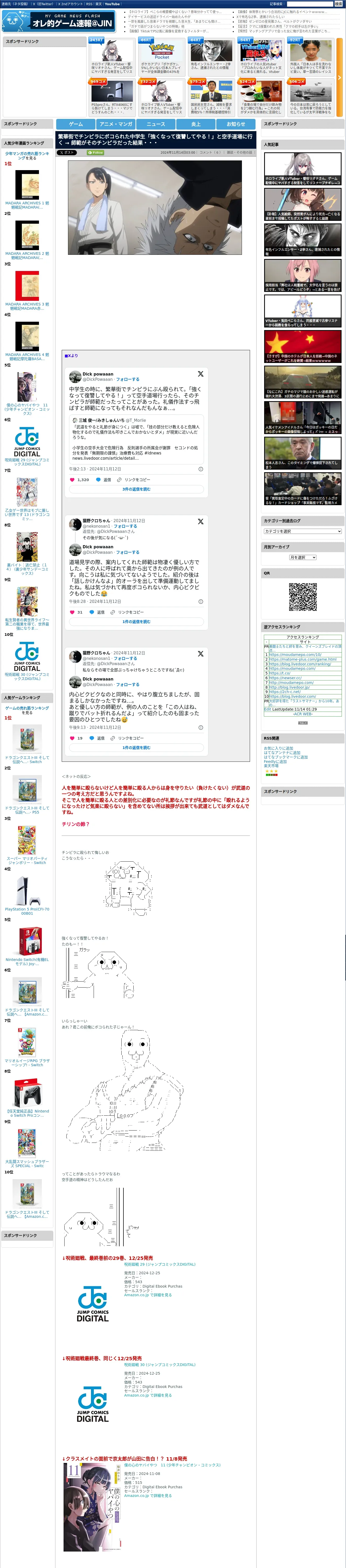Open the 炎上 tab

[x=196, y=124]
